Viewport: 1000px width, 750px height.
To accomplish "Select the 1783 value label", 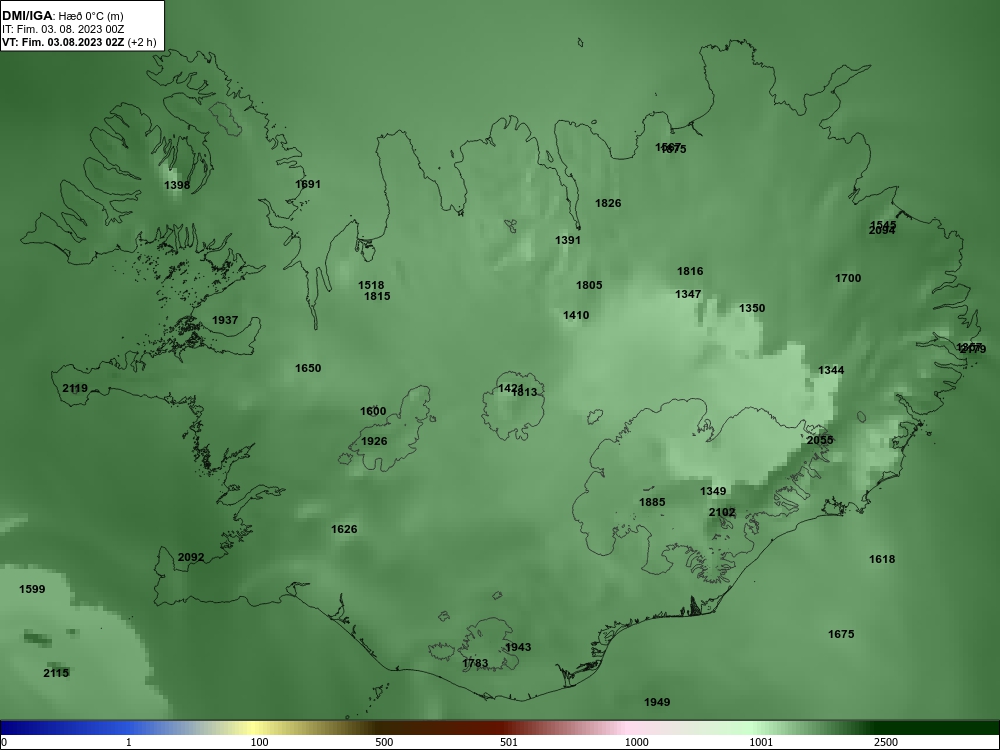I will point(475,663).
